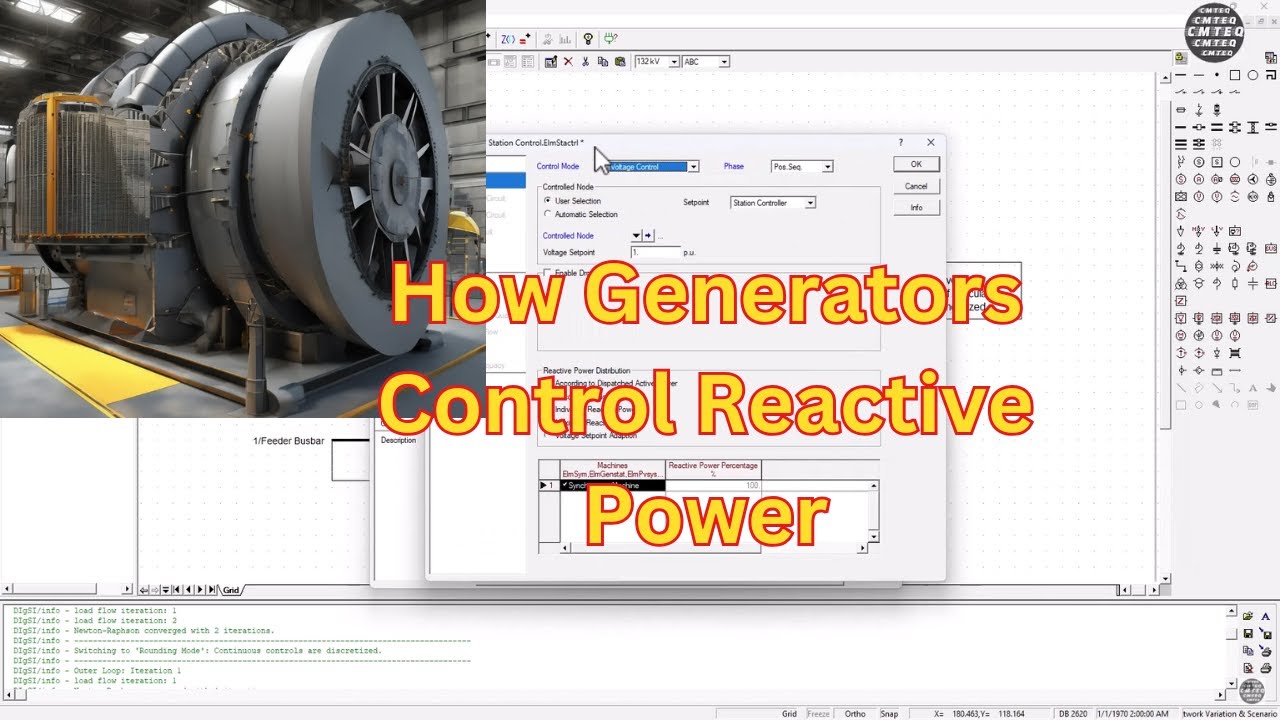Click the Cancel button
Screen dimensions: 1280x720
pos(916,186)
